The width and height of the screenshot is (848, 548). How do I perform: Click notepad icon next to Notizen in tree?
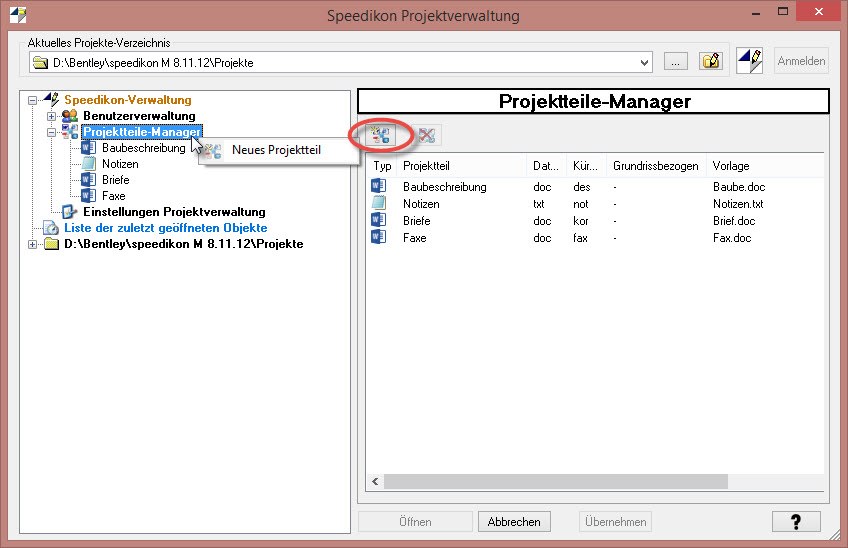[88, 163]
